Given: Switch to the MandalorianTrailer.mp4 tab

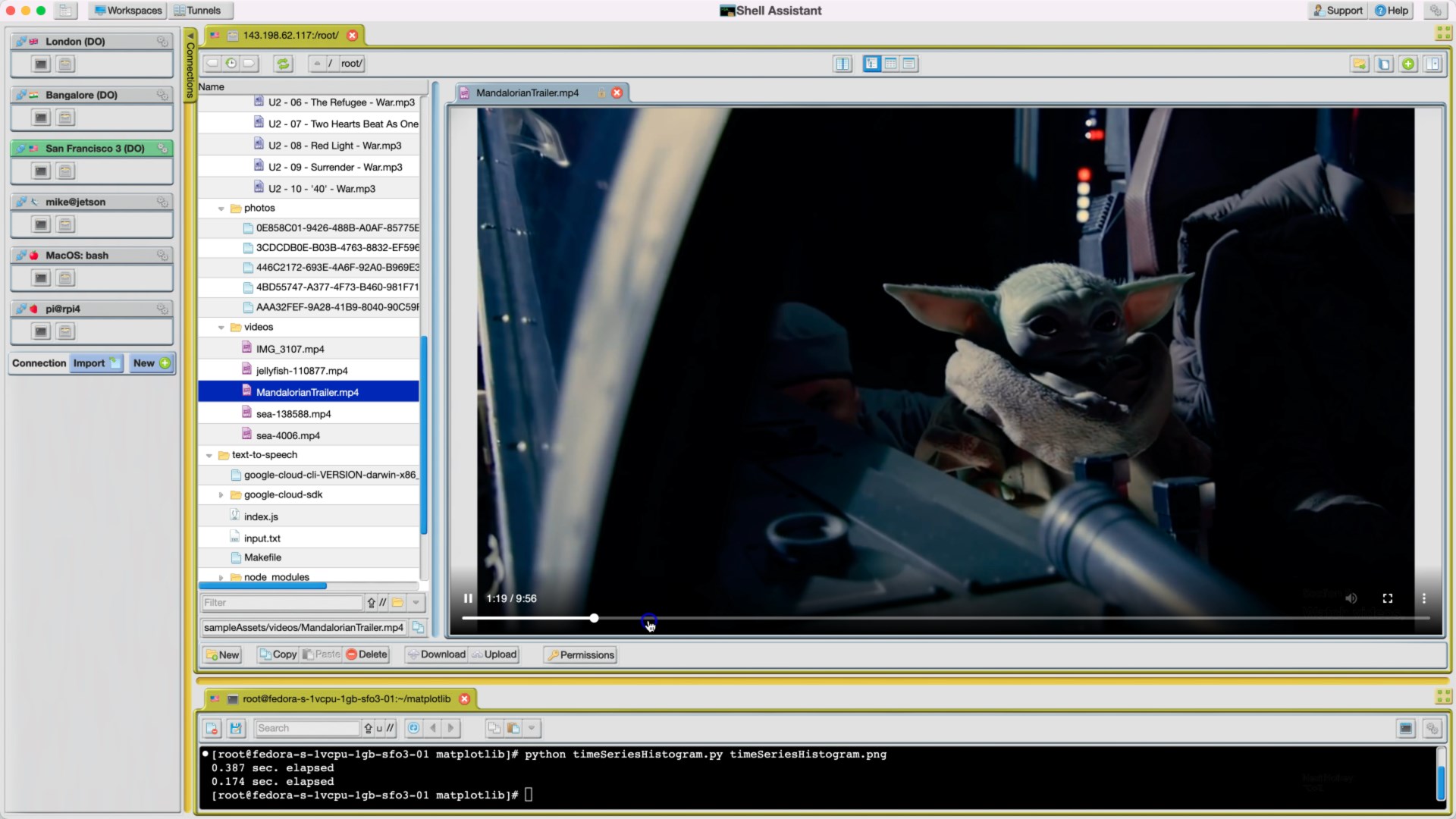Looking at the screenshot, I should 527,93.
